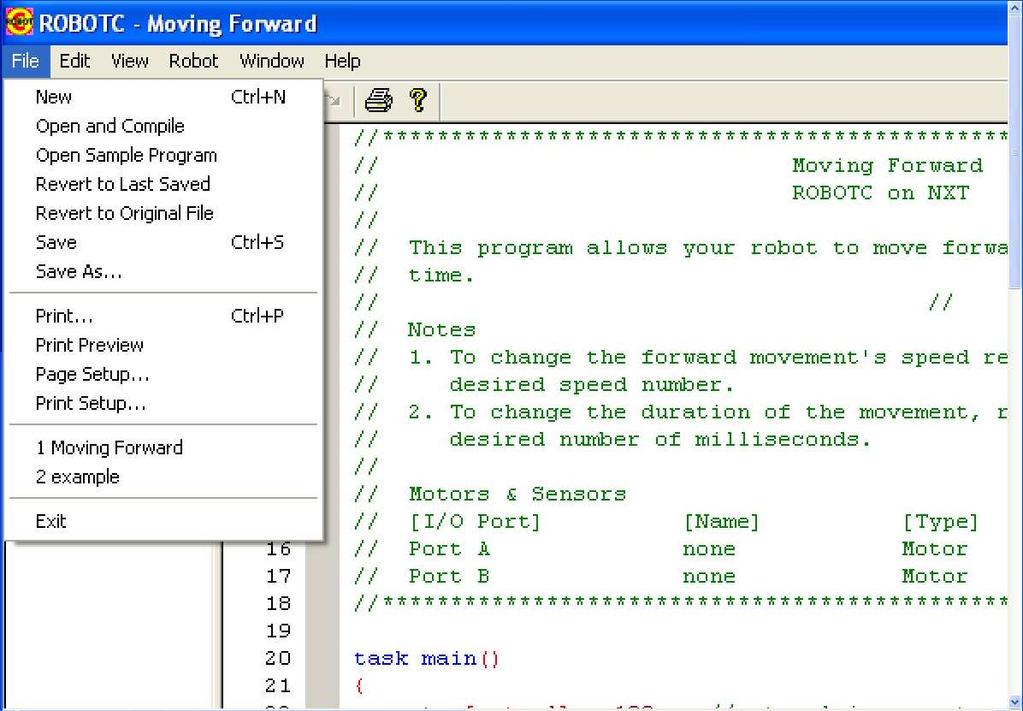Select Open and Compile
Image resolution: width=1023 pixels, height=711 pixels.
click(x=163, y=126)
